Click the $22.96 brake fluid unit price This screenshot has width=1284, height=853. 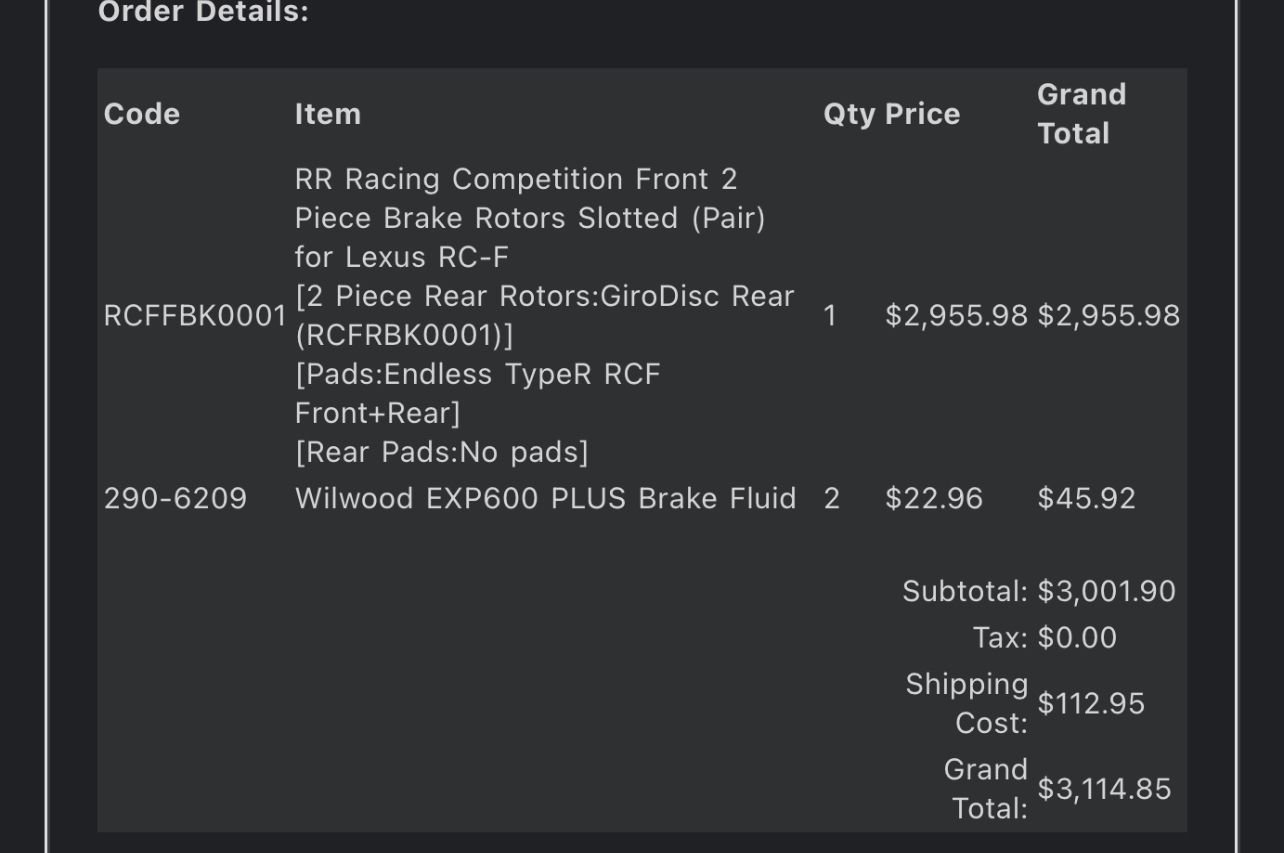tap(934, 498)
